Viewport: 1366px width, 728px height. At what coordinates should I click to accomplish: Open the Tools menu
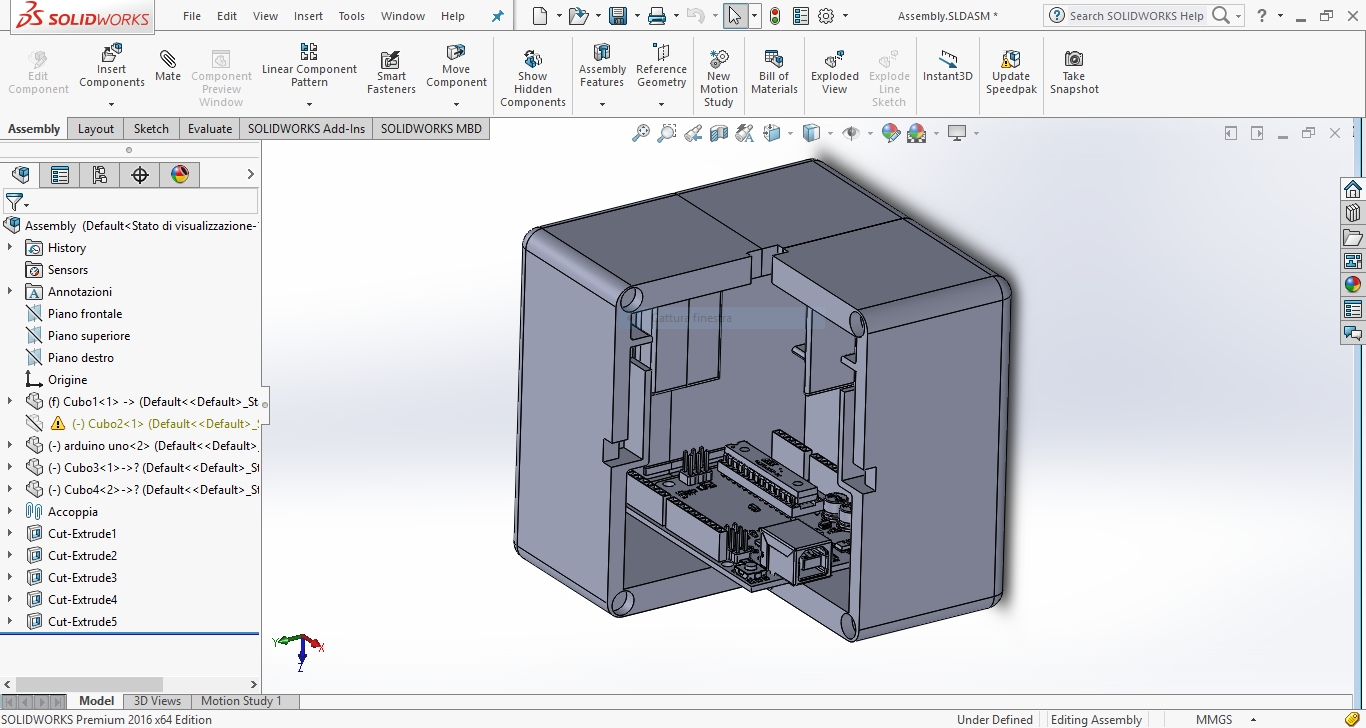pyautogui.click(x=351, y=16)
